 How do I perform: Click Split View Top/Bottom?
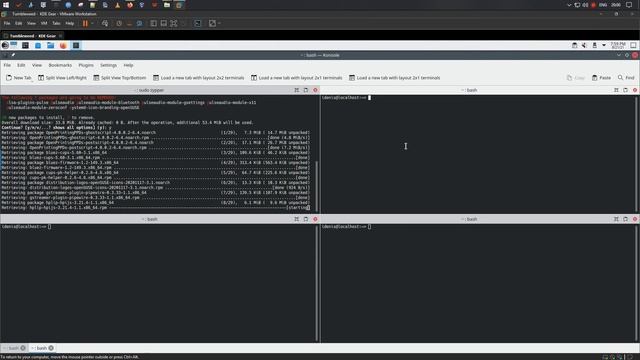click(x=119, y=78)
